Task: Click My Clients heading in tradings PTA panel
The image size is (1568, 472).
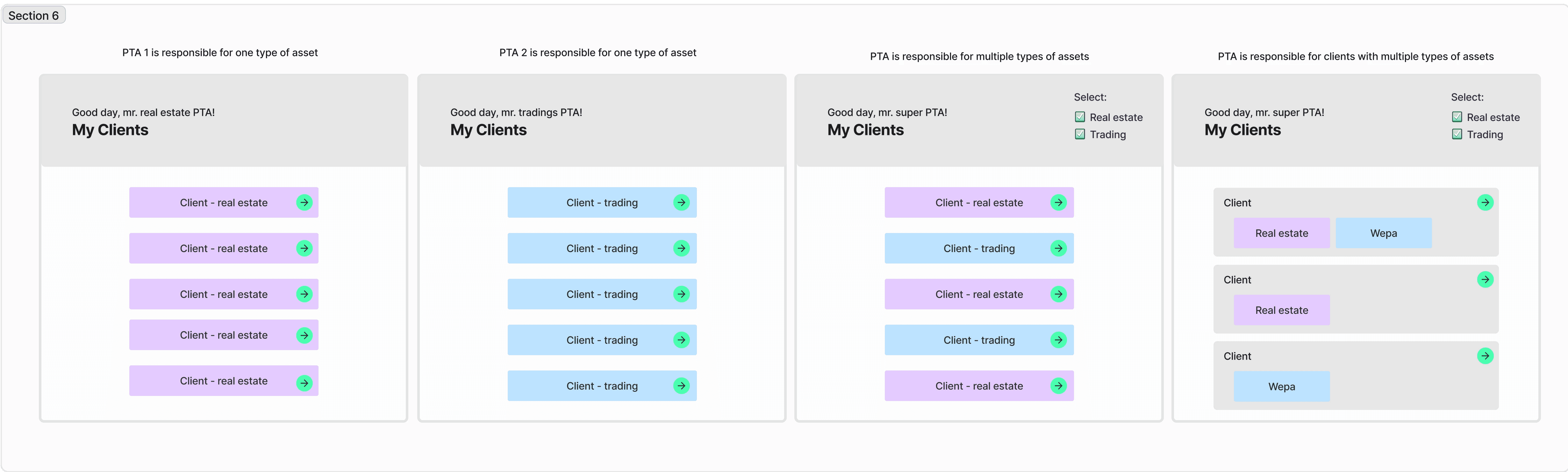Action: tap(488, 130)
